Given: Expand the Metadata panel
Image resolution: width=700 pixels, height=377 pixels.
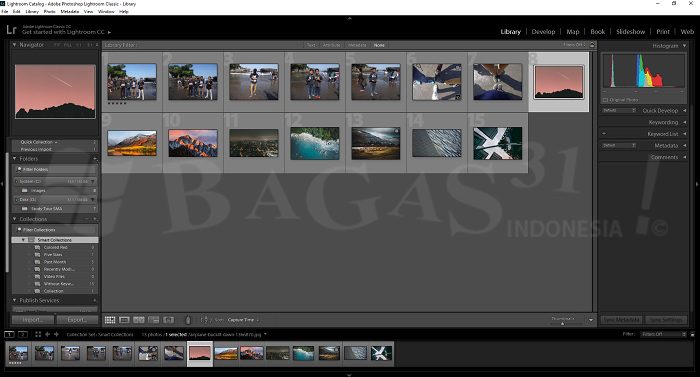Looking at the screenshot, I should (684, 145).
